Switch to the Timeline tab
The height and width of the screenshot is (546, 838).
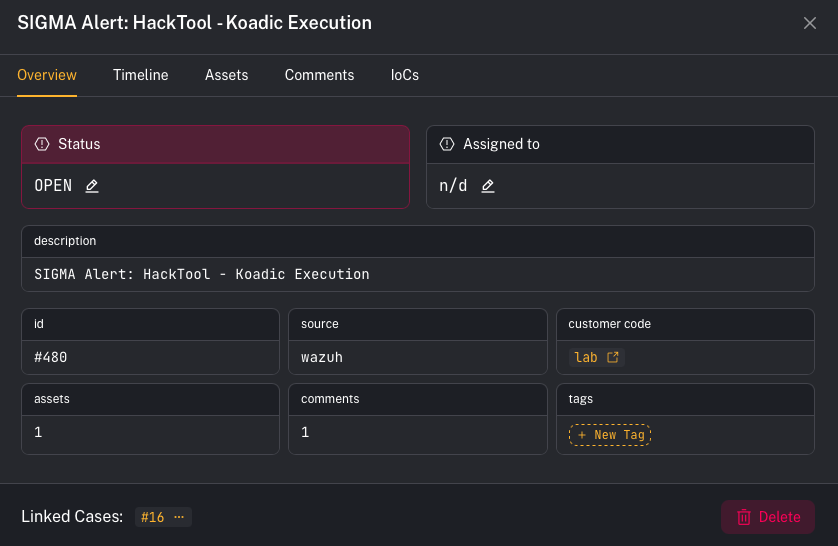click(140, 75)
